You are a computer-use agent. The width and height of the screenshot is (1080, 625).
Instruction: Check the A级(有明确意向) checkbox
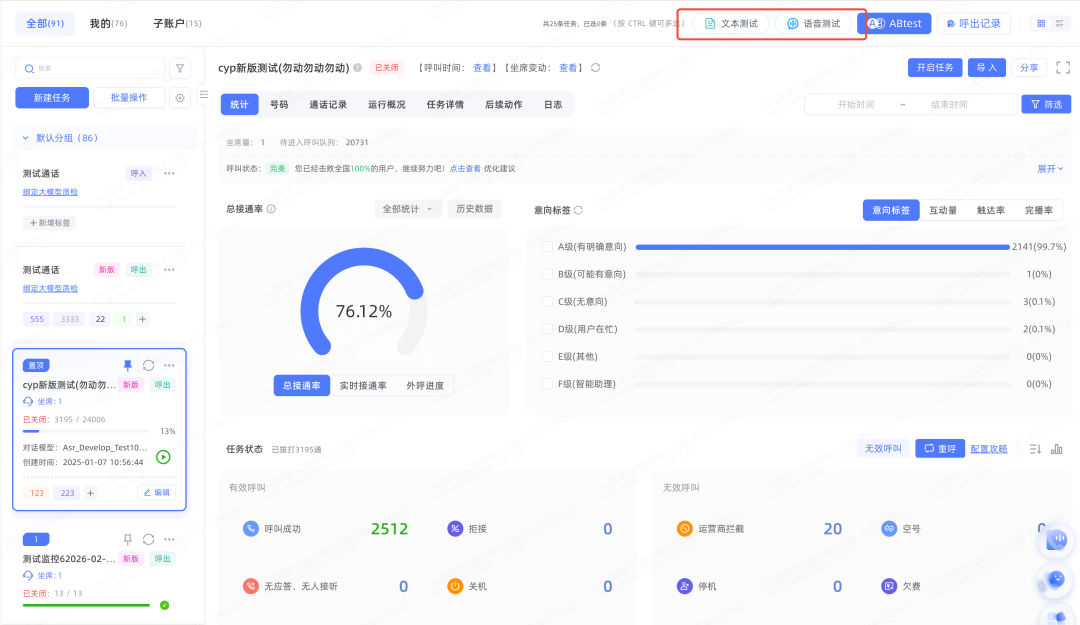coord(547,246)
